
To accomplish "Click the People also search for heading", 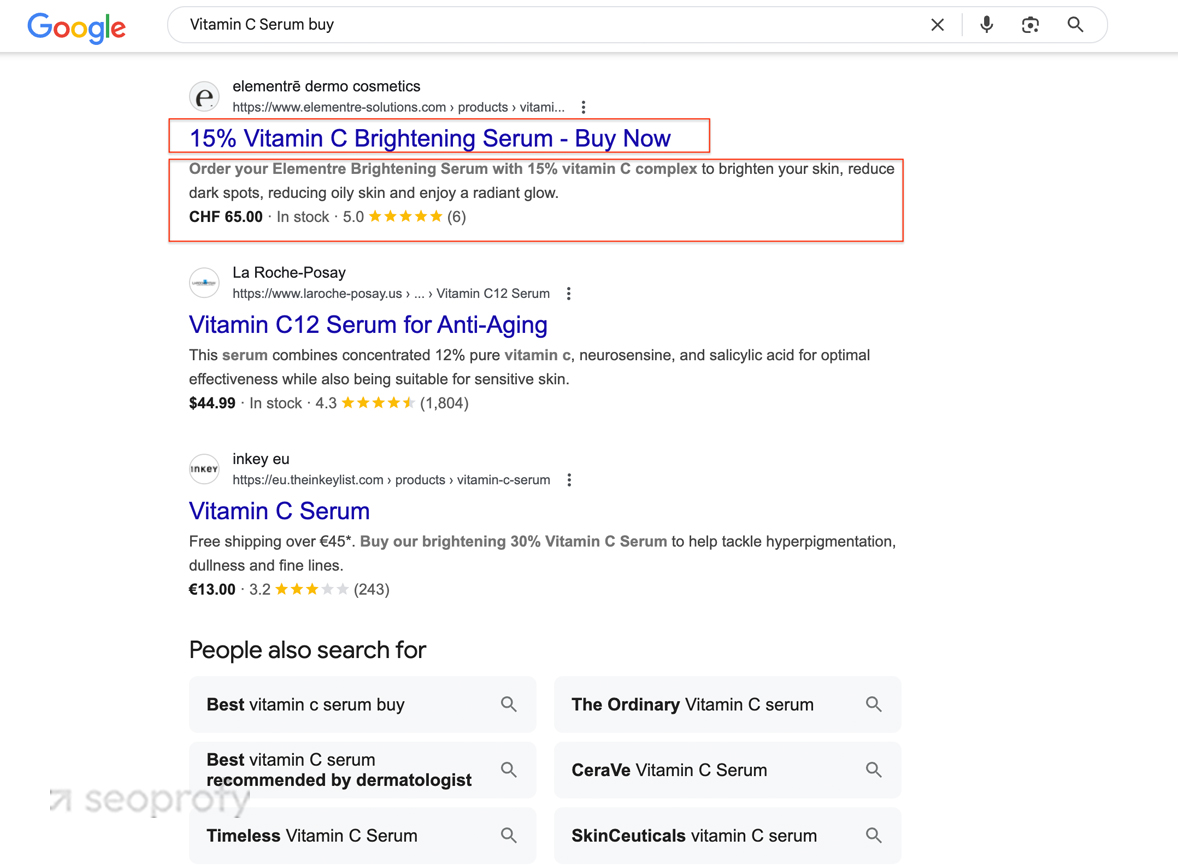I will pos(307,650).
